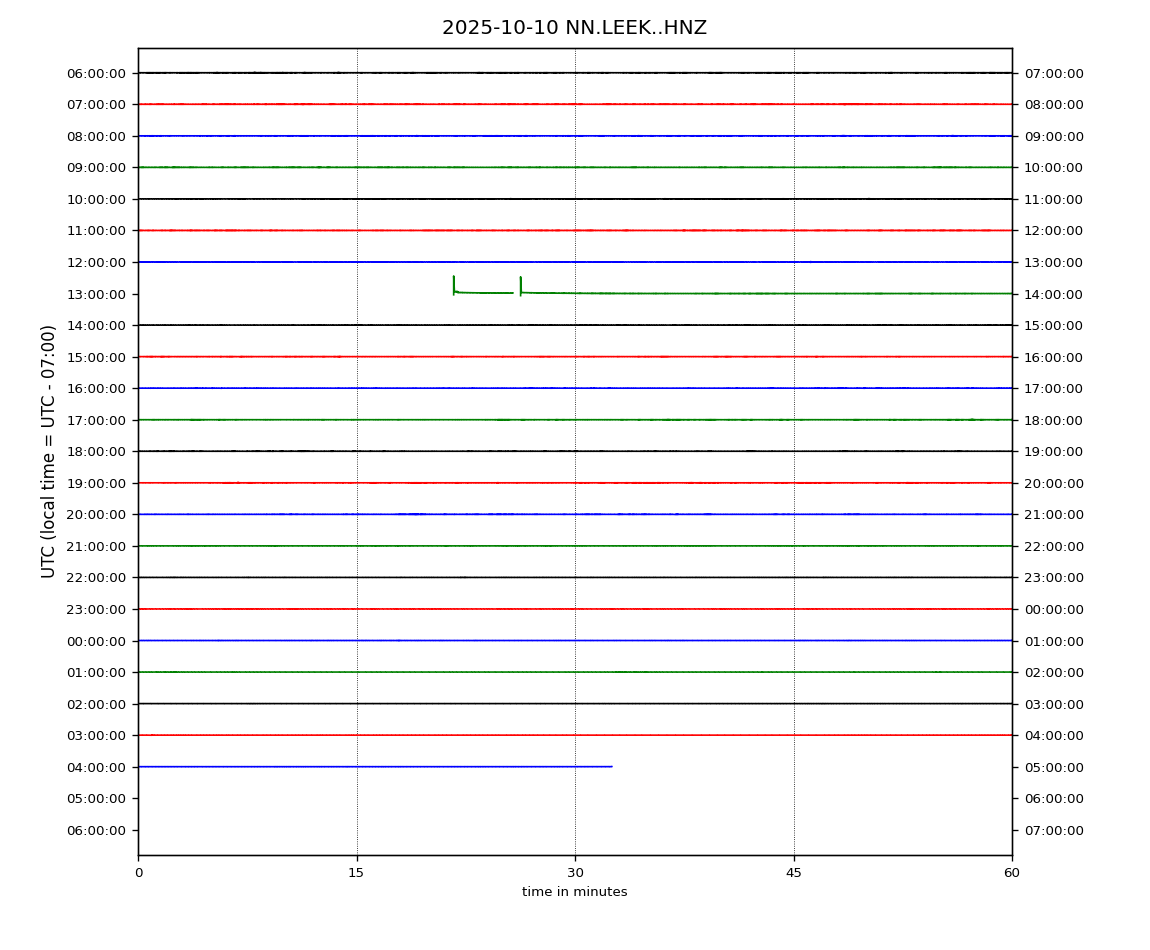The height and width of the screenshot is (950, 1150).
Task: Click the "60" tick label on the x-axis
Action: point(1012,873)
